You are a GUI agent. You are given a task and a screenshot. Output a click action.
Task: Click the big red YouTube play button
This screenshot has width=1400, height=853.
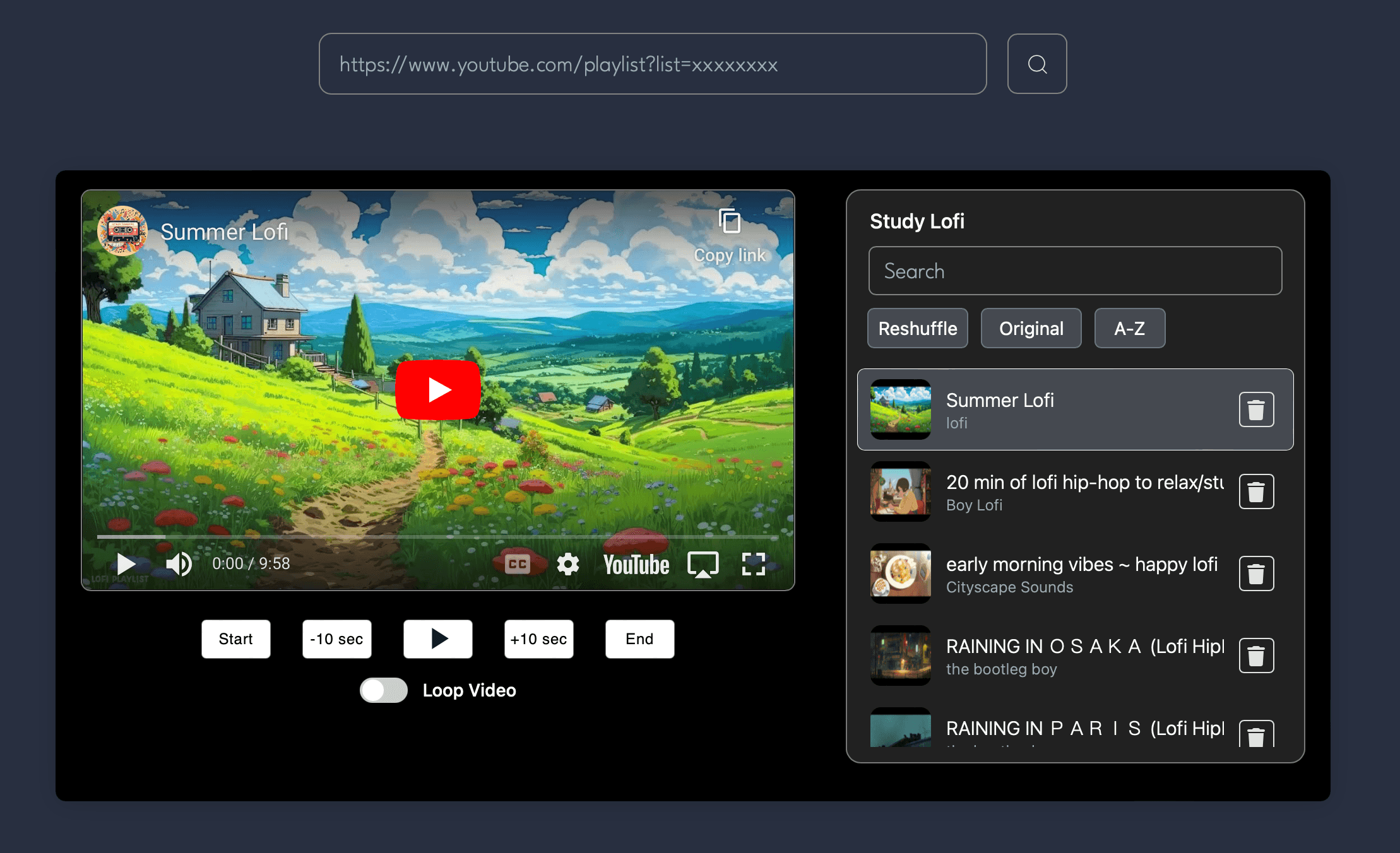[438, 389]
